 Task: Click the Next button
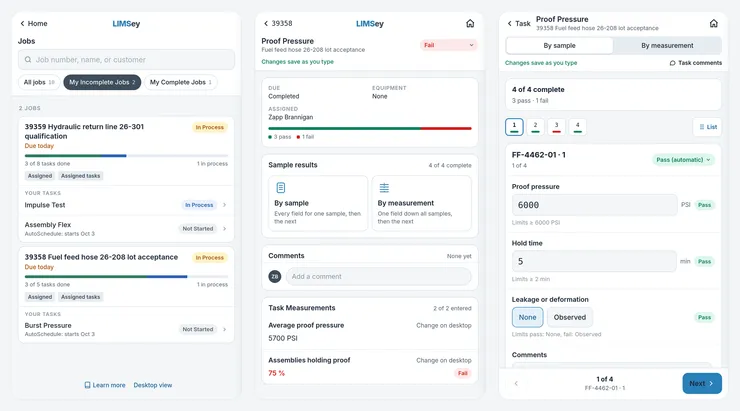(x=702, y=384)
